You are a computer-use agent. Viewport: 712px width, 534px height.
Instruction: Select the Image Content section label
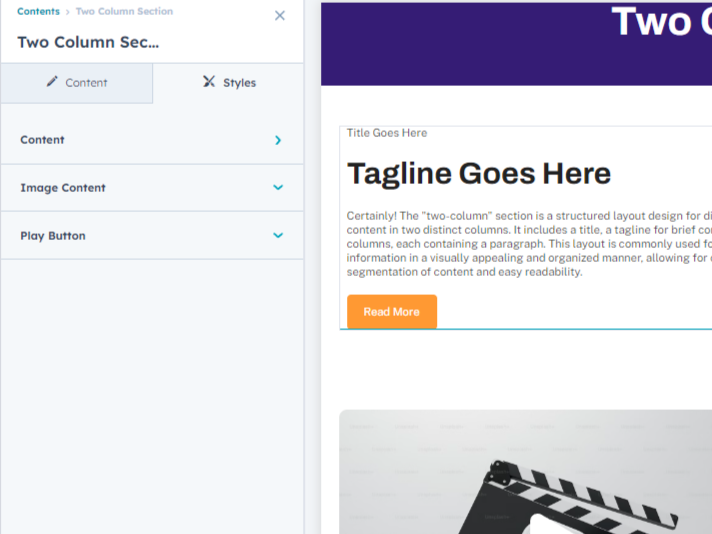pyautogui.click(x=62, y=188)
